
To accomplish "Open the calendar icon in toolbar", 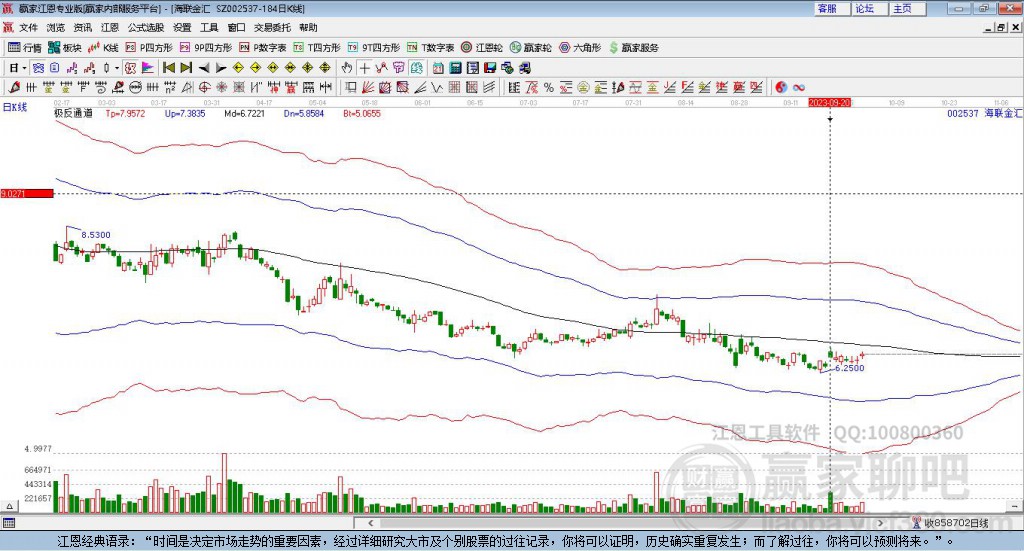I will point(438,68).
